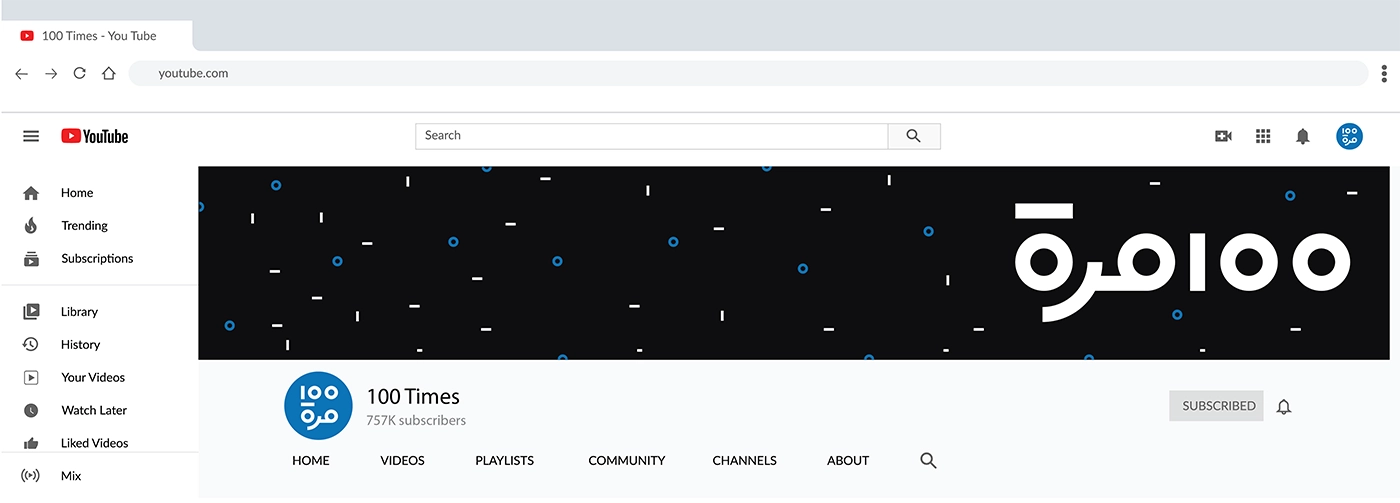Switch to the PLAYLISTS tab

(504, 461)
